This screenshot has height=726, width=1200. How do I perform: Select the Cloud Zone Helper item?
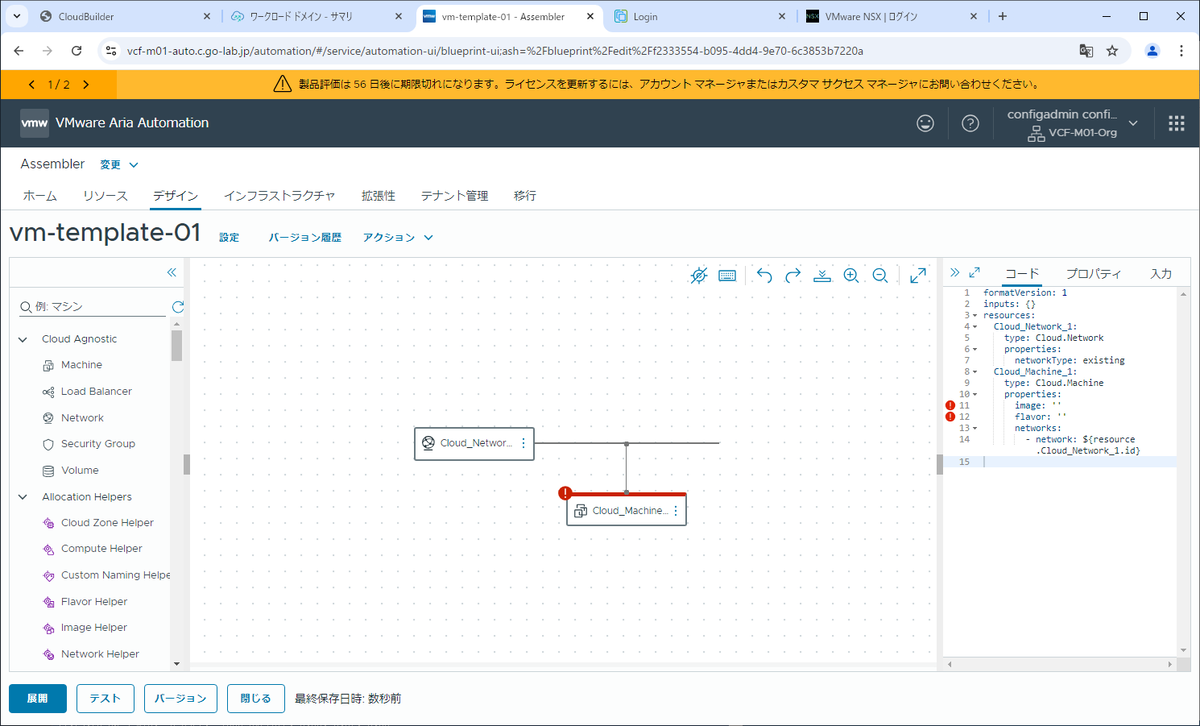[x=107, y=523]
